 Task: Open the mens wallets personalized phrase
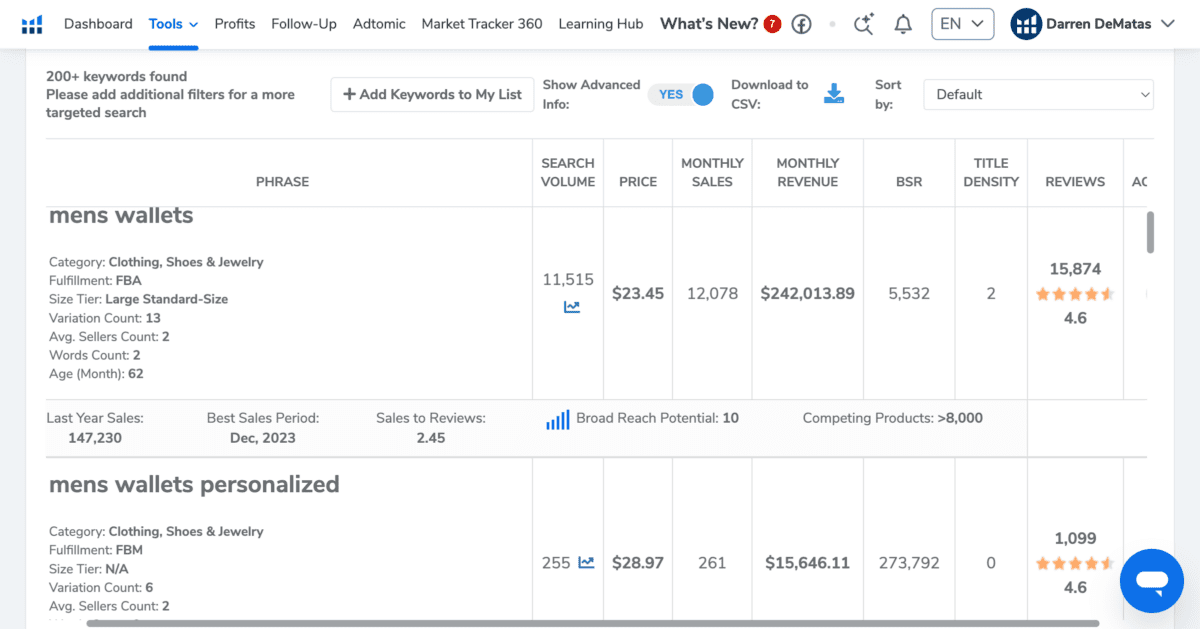194,485
